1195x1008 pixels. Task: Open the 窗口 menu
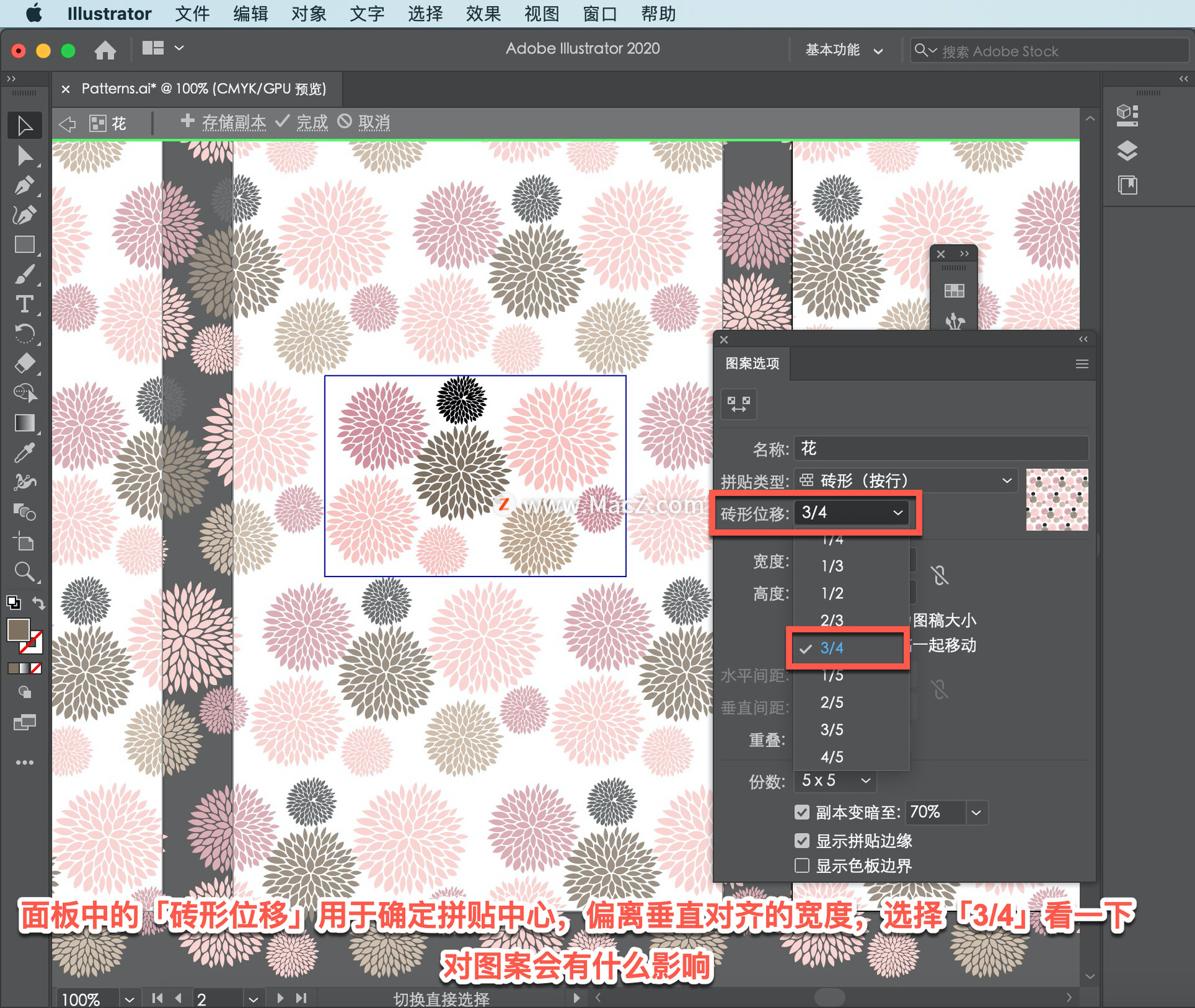pyautogui.click(x=599, y=14)
